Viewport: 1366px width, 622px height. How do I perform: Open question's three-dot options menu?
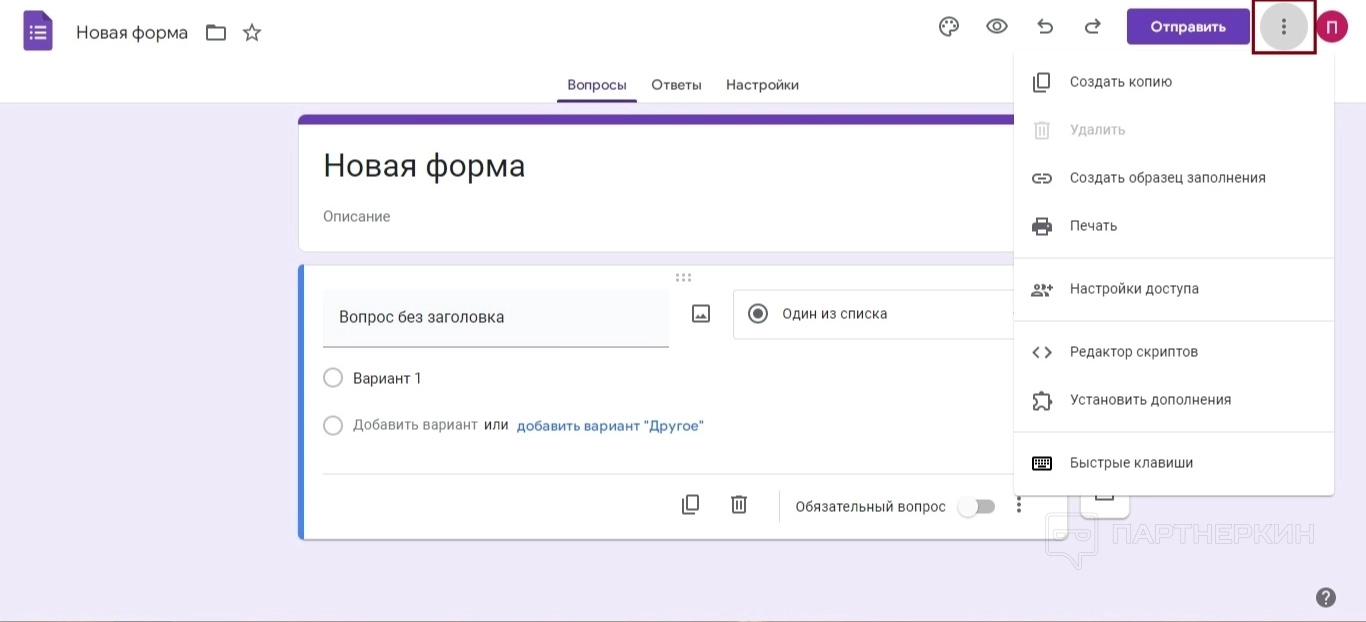pyautogui.click(x=1019, y=505)
